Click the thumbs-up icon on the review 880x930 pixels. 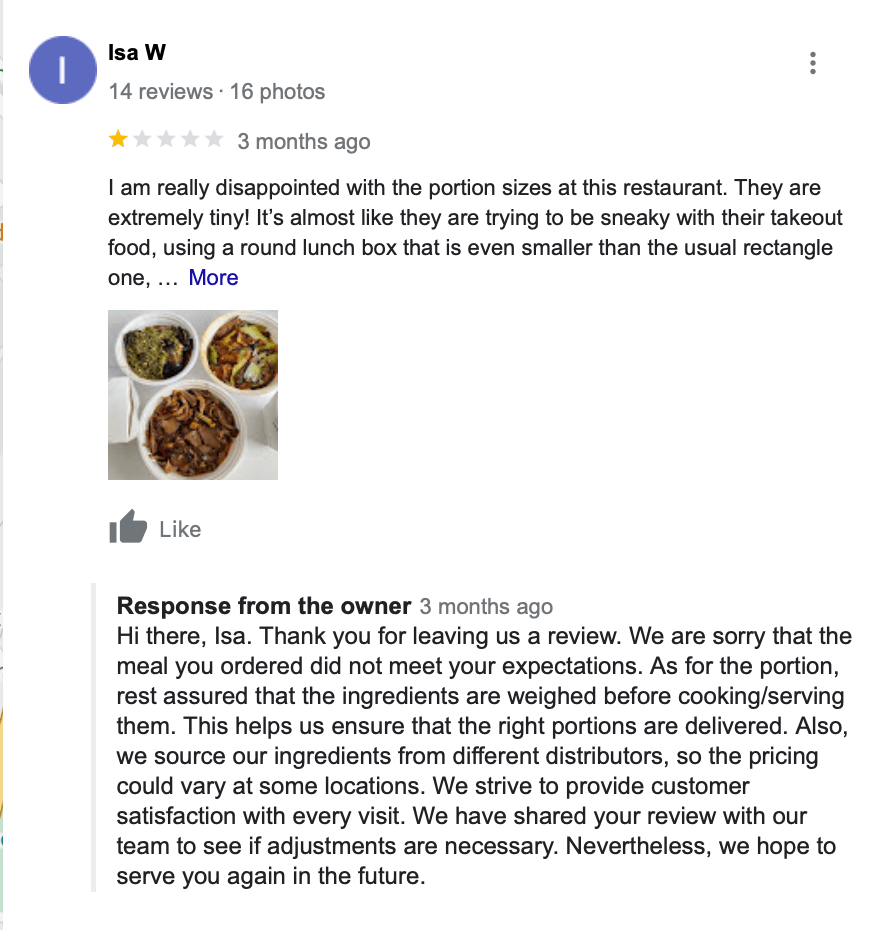128,528
